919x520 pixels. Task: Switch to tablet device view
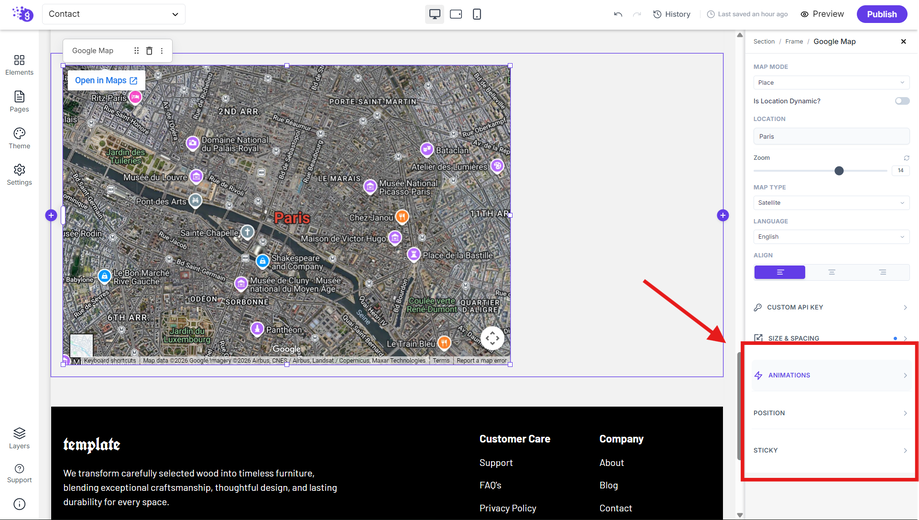[456, 14]
